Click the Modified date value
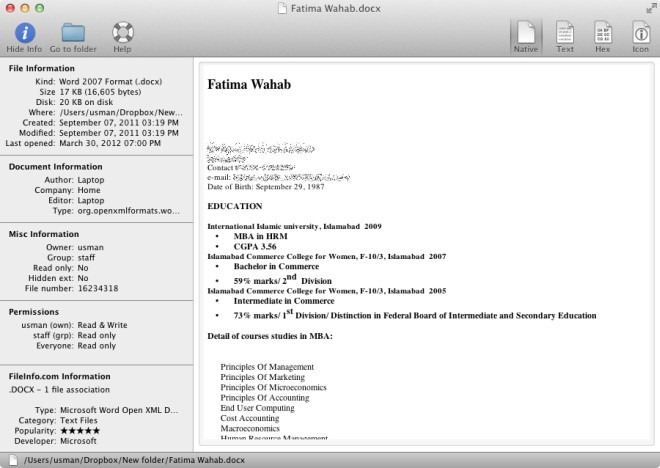The image size is (660, 468). [119, 133]
